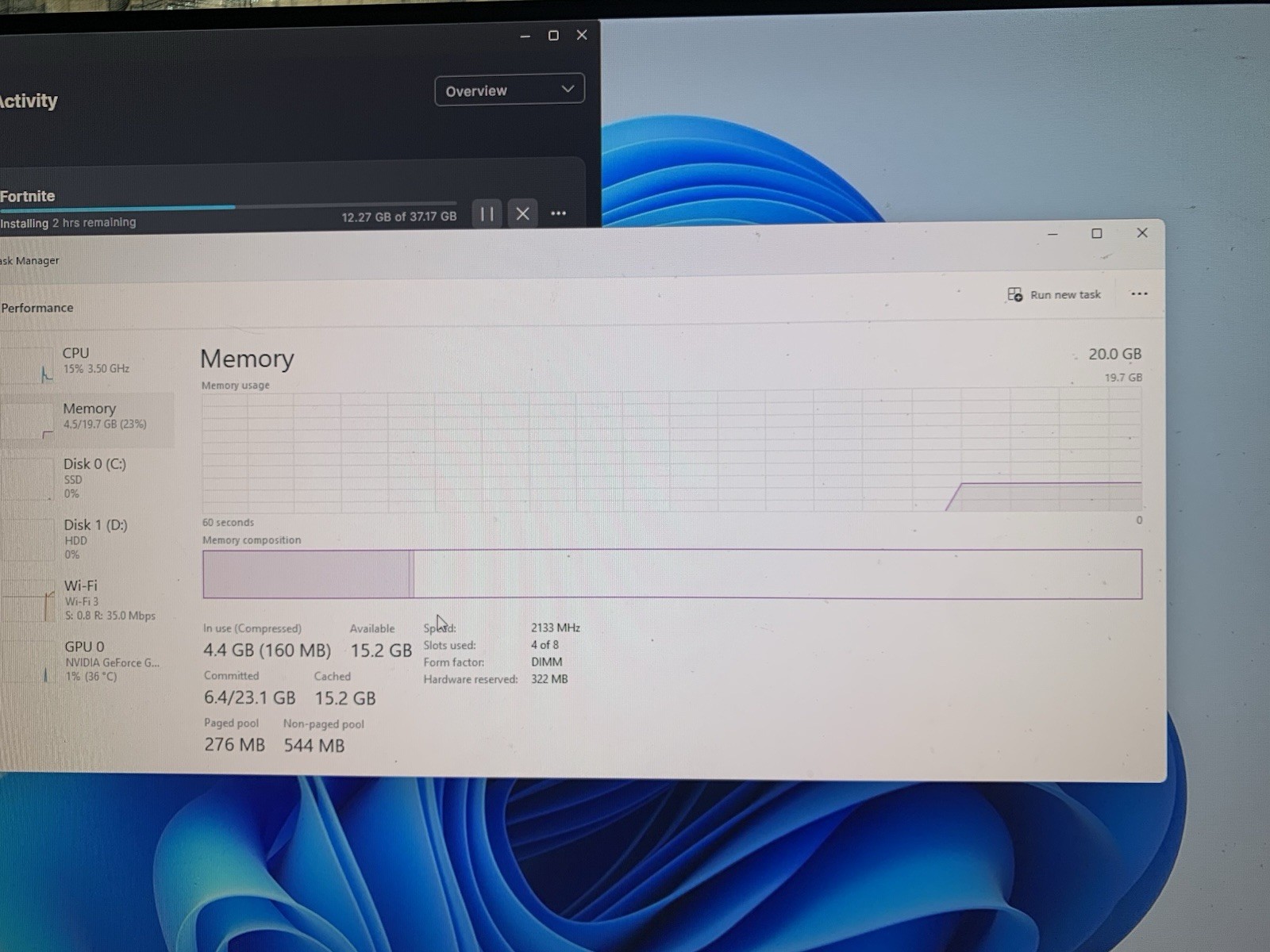Open Task Manager three-dot more menu

pyautogui.click(x=1139, y=294)
